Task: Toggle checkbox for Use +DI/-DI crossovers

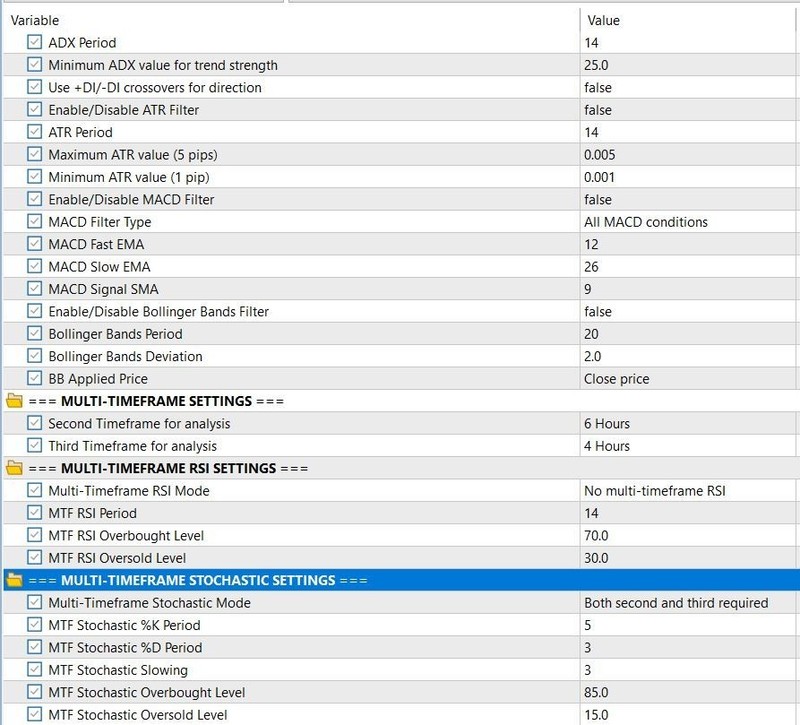Action: tap(34, 87)
